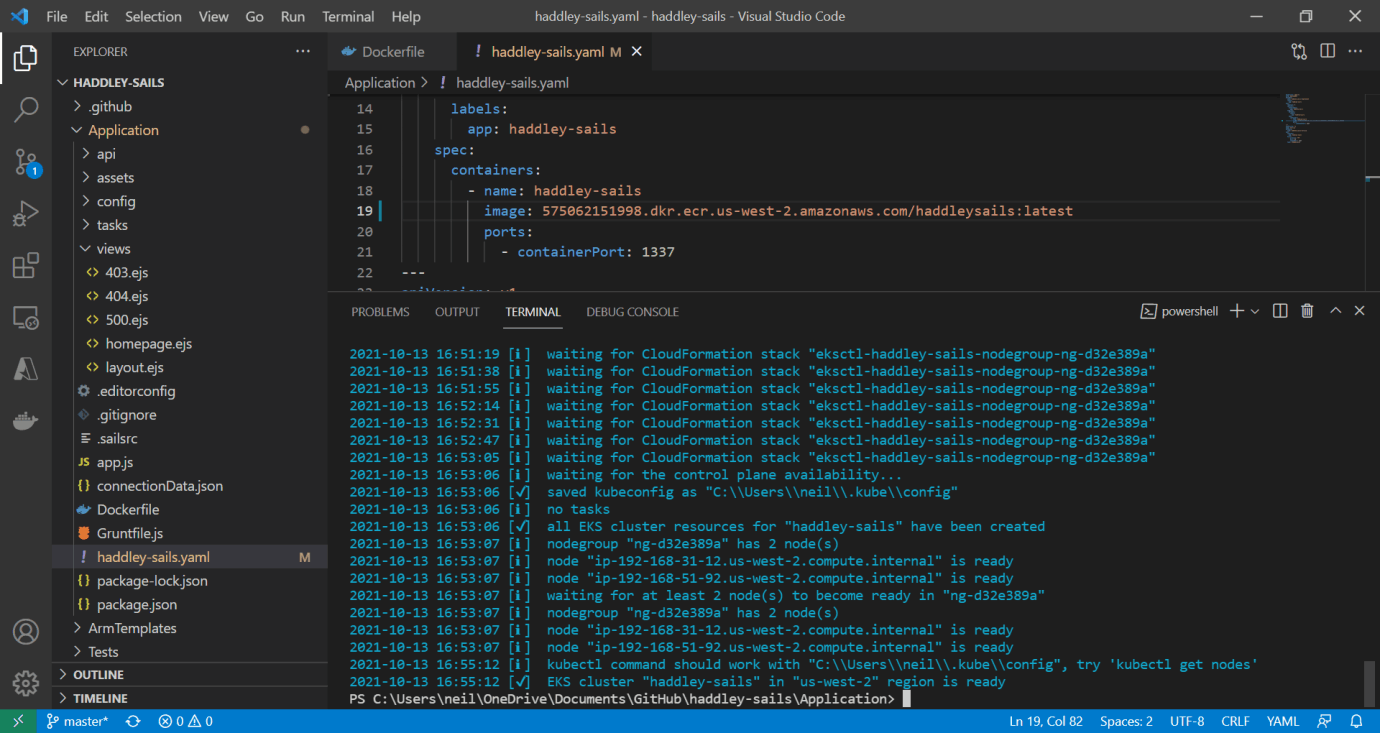Screen dimensions: 1380x733
Task: Maximize the terminal panel size
Action: [1335, 311]
